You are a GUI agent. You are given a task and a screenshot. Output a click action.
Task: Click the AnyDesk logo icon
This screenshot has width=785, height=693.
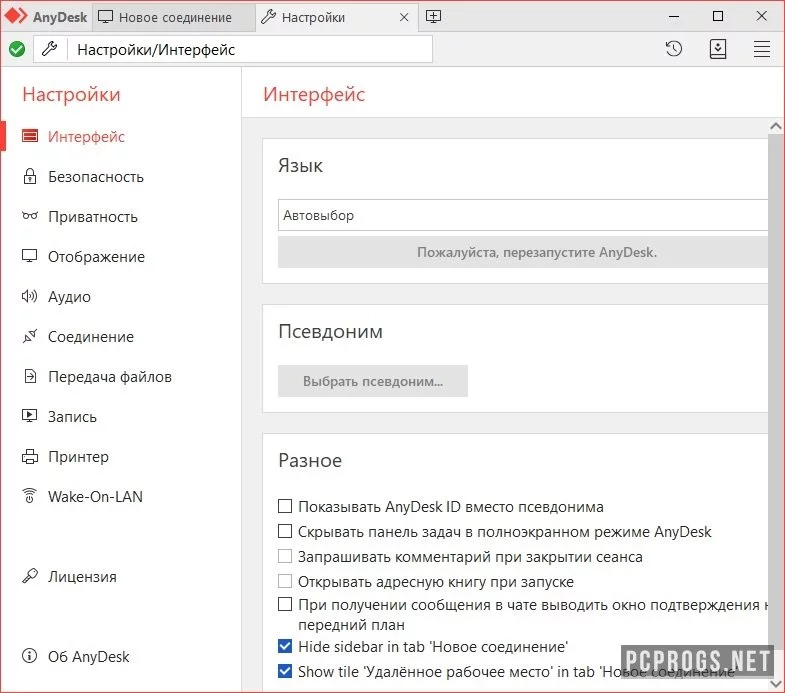click(16, 17)
